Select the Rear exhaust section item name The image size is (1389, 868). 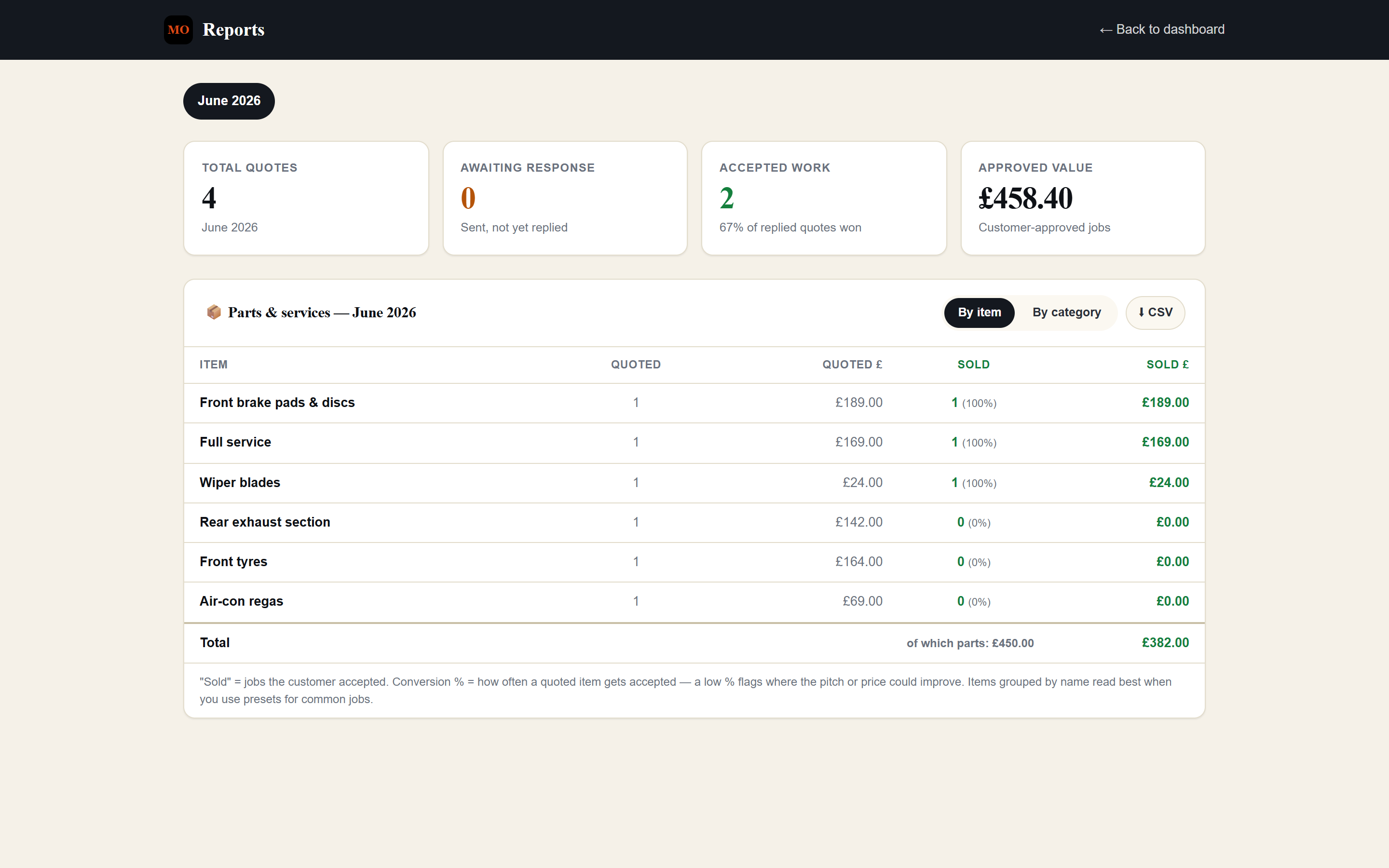point(265,522)
